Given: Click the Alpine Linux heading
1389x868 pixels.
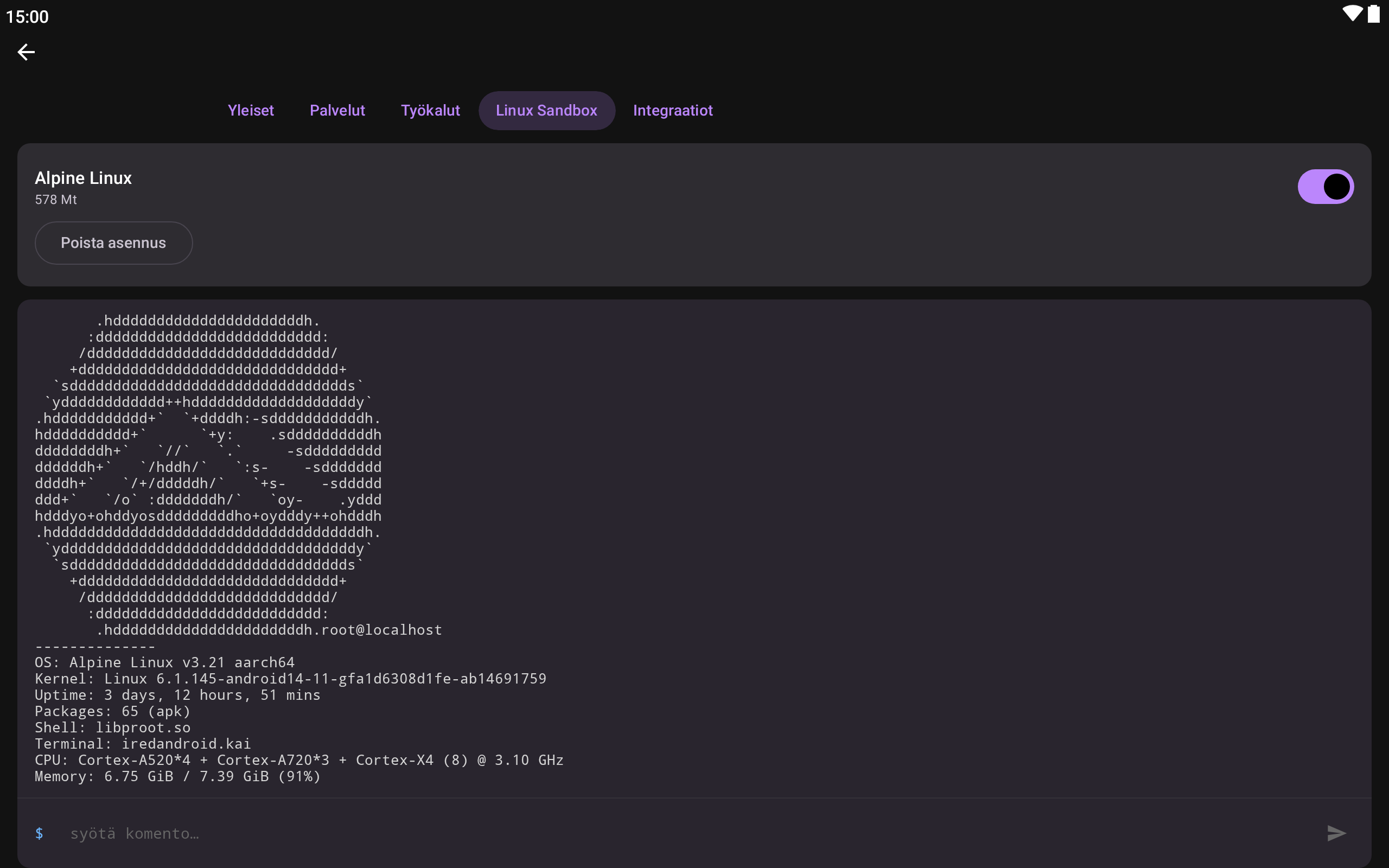Looking at the screenshot, I should 83,178.
